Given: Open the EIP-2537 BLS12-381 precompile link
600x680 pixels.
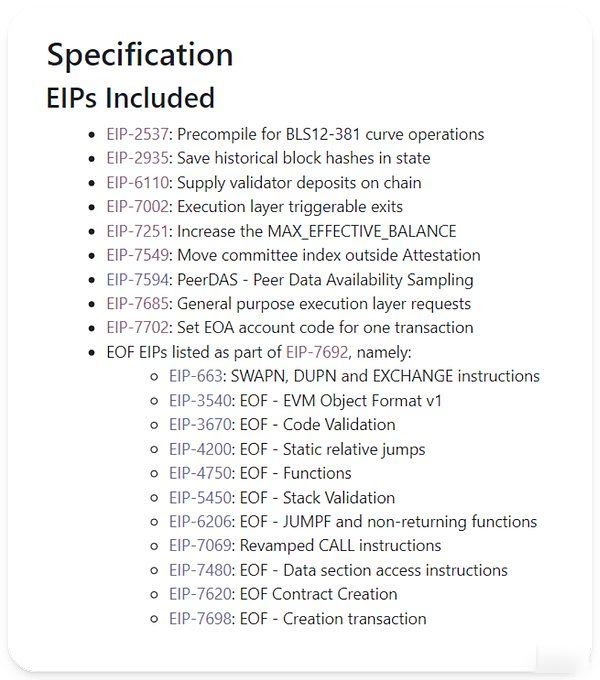Looking at the screenshot, I should [137, 134].
